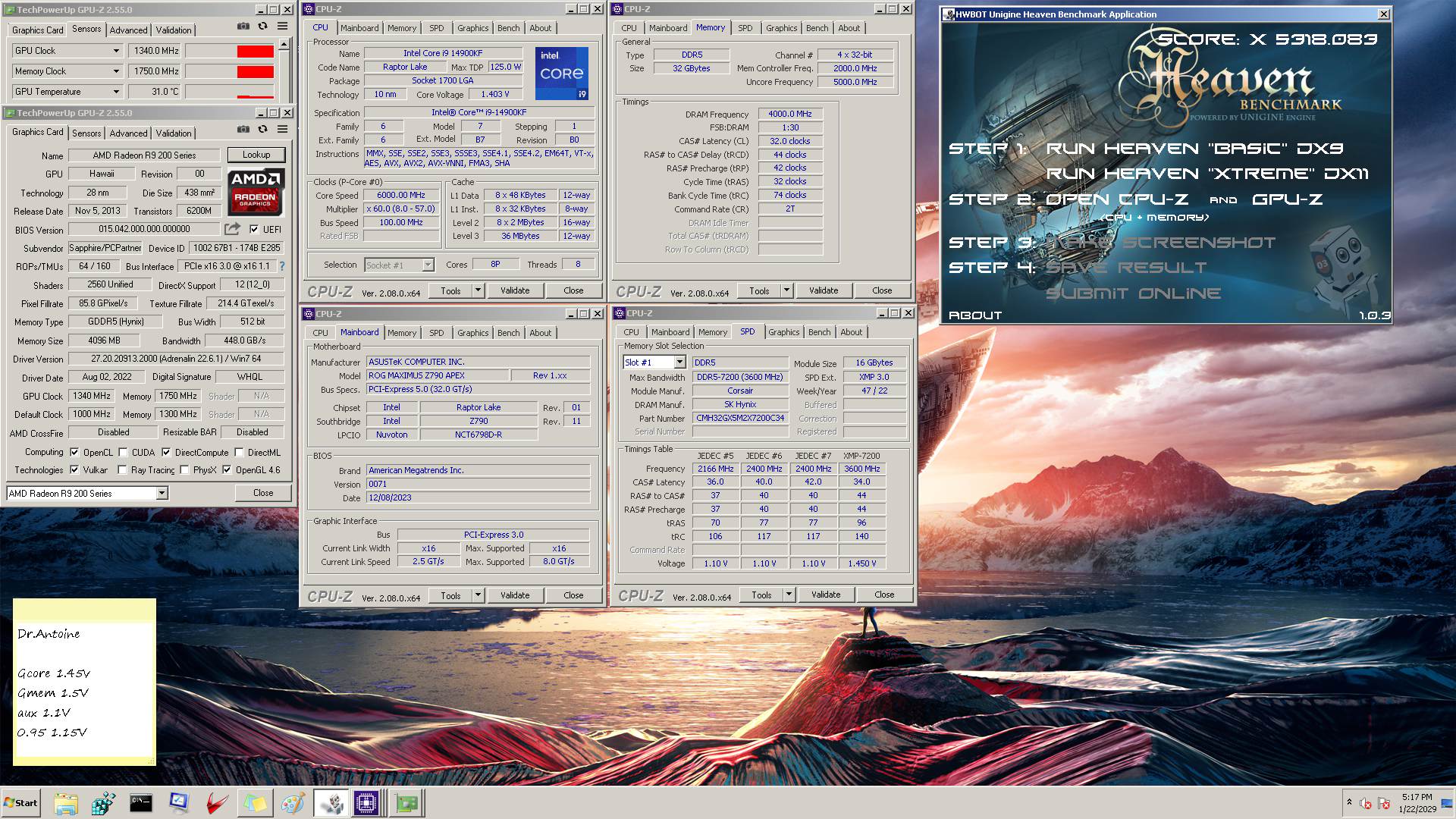The height and width of the screenshot is (819, 1456).
Task: Open the Slot #1 dropdown in CPU-Z SPD
Action: 679,362
